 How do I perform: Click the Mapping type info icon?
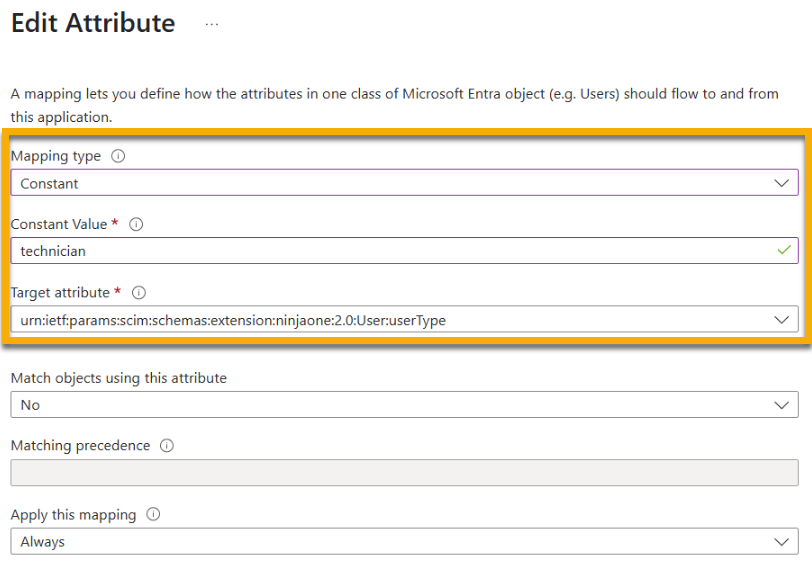[x=119, y=157]
